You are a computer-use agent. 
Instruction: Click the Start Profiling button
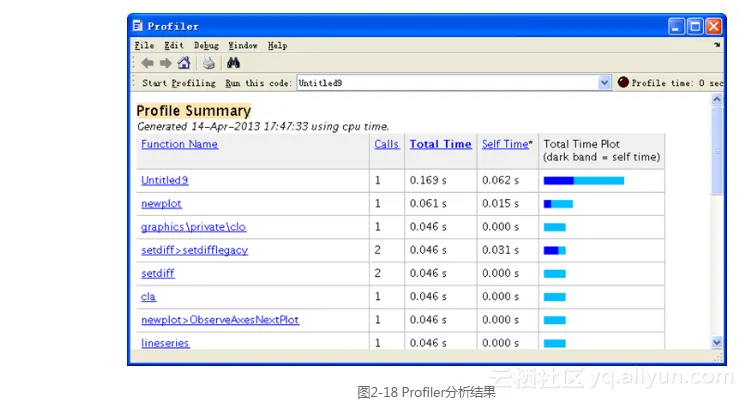coord(179,83)
